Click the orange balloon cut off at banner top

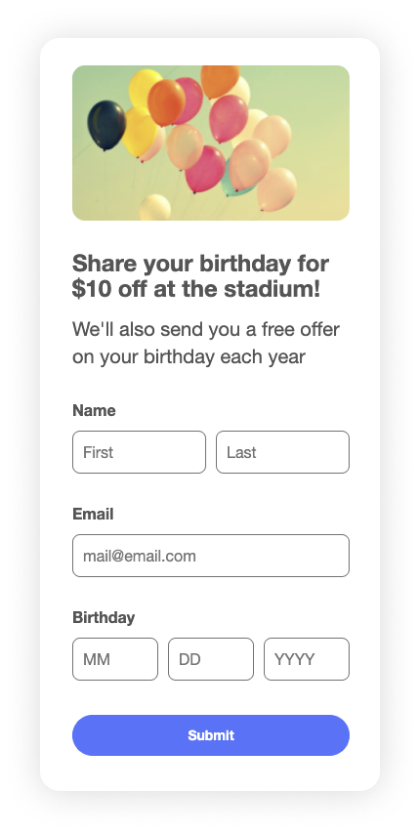point(220,81)
